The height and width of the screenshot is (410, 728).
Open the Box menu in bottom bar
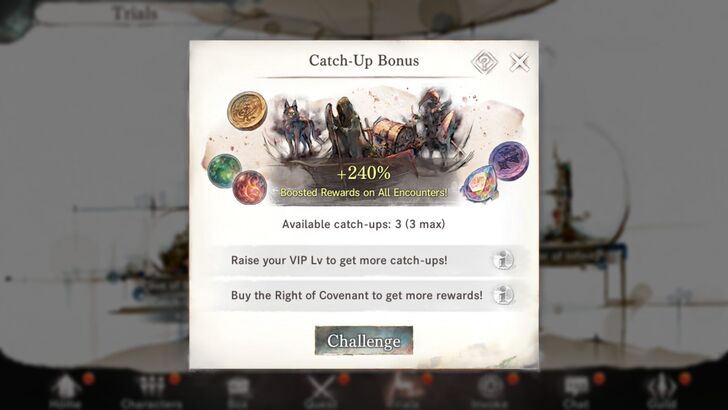pyautogui.click(x=238, y=391)
